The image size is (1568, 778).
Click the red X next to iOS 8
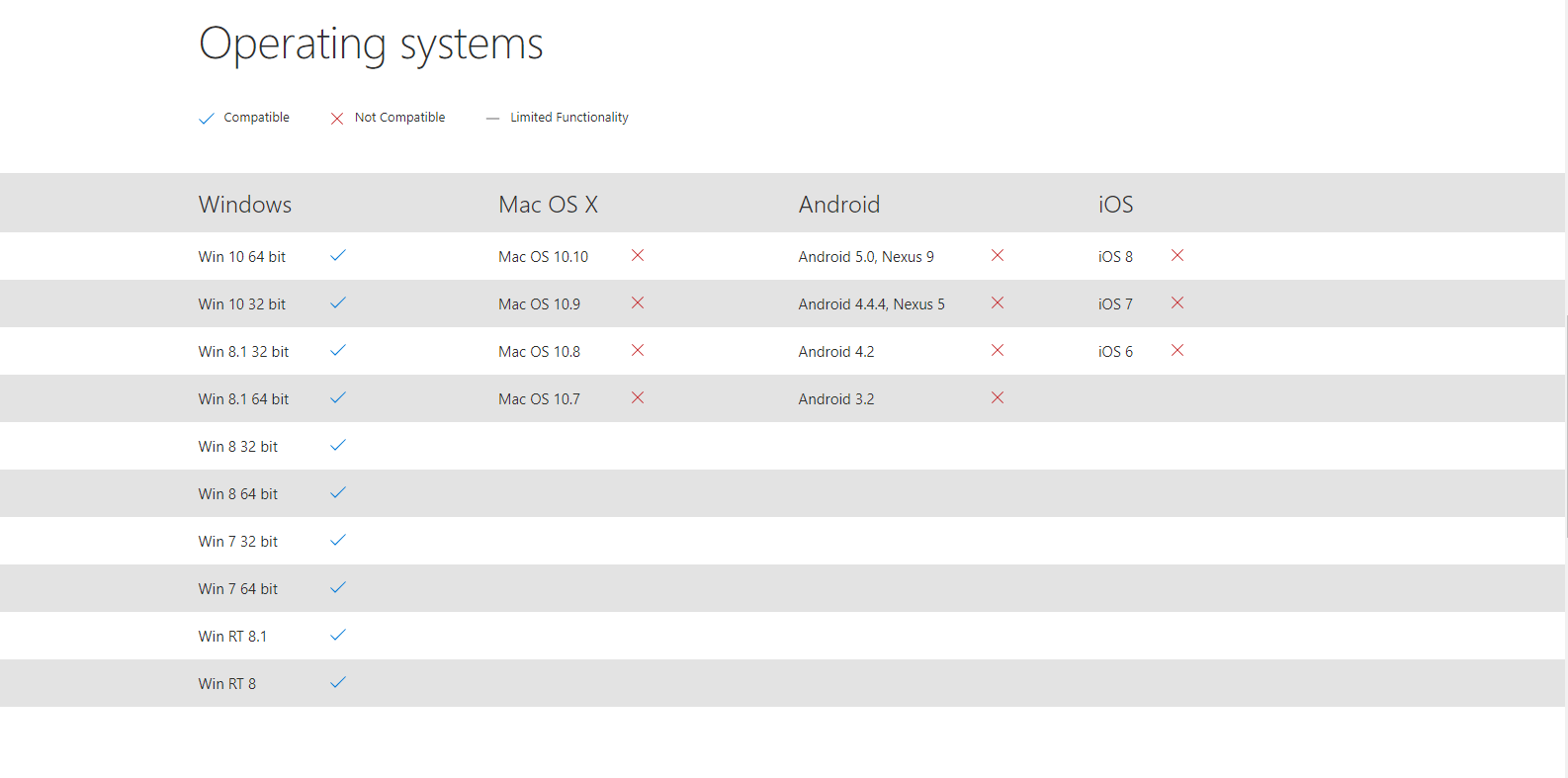(1177, 255)
